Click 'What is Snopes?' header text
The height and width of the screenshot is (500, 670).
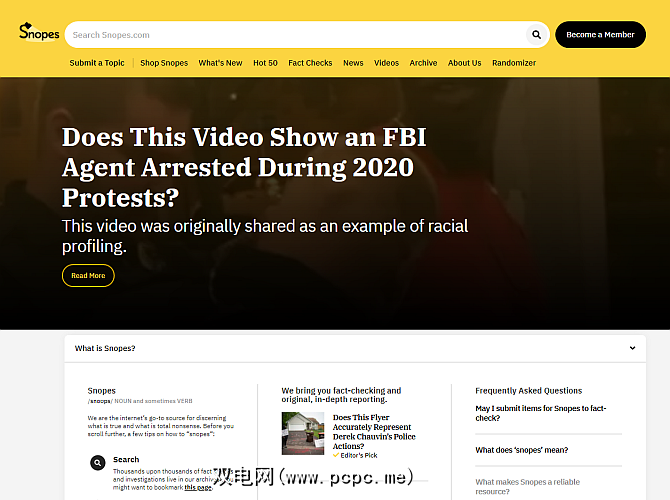(x=105, y=348)
